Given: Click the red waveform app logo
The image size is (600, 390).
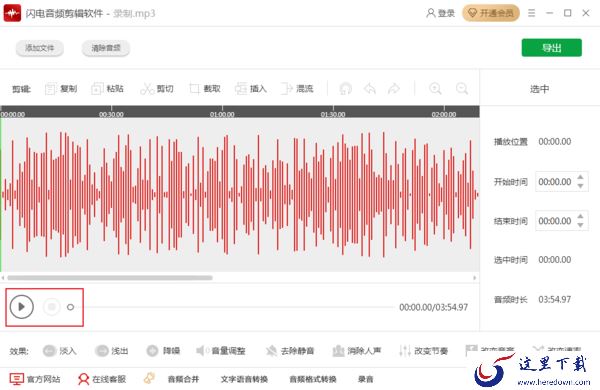Looking at the screenshot, I should coord(12,13).
